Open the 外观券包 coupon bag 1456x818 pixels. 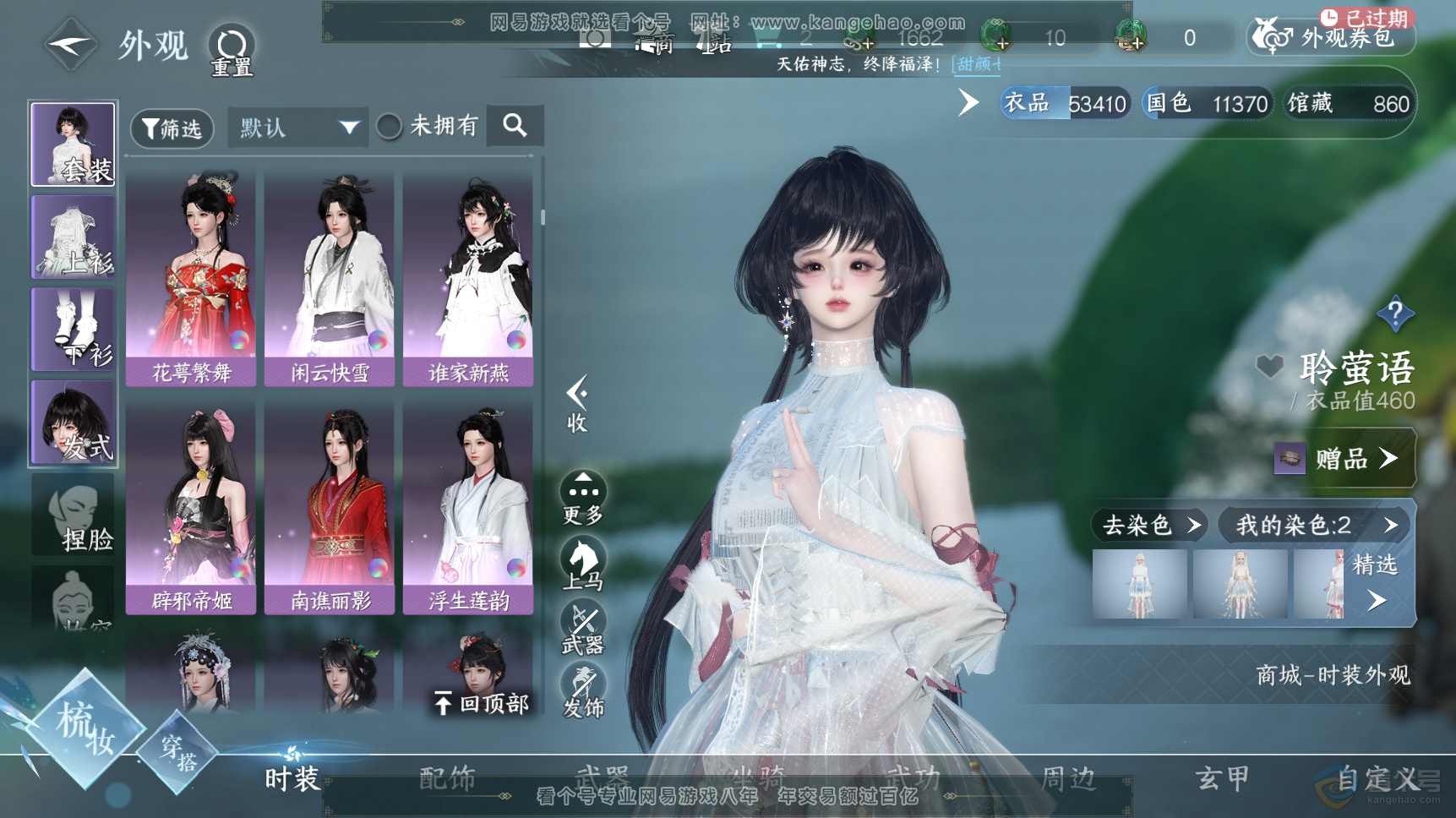click(1331, 37)
